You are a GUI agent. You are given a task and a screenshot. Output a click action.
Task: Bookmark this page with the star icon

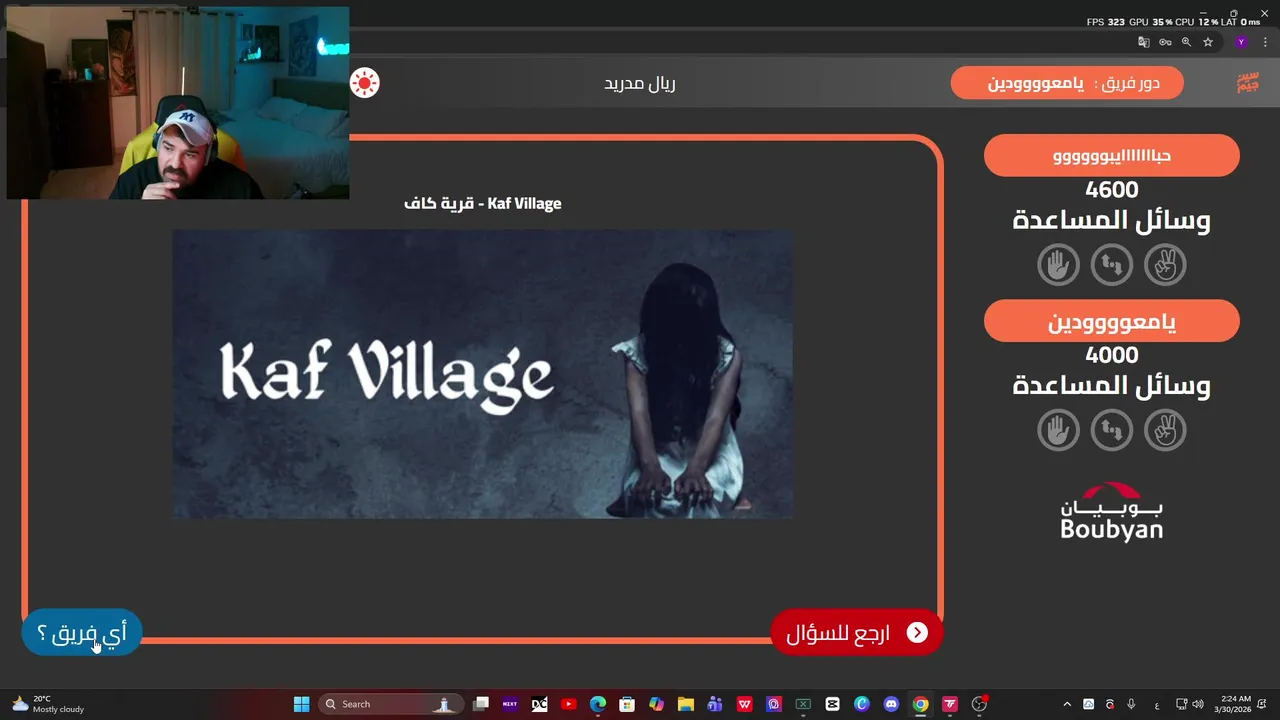pyautogui.click(x=1208, y=42)
